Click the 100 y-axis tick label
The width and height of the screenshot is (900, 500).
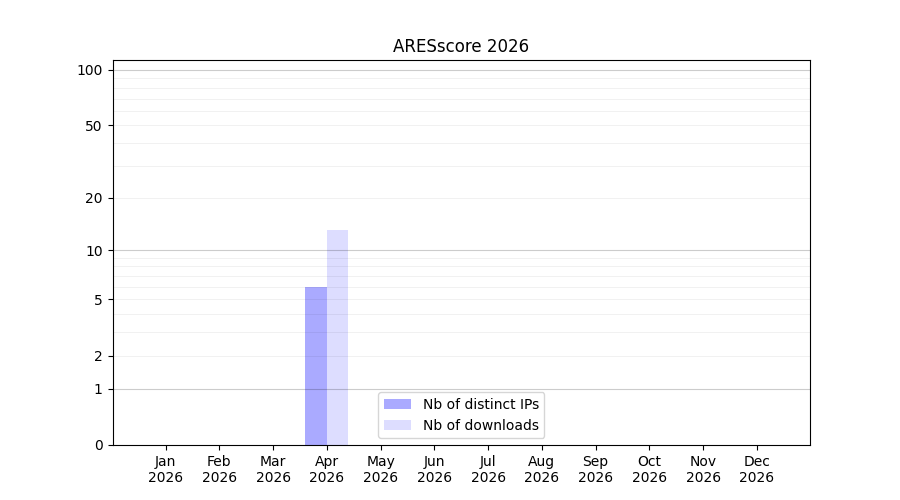coord(90,71)
